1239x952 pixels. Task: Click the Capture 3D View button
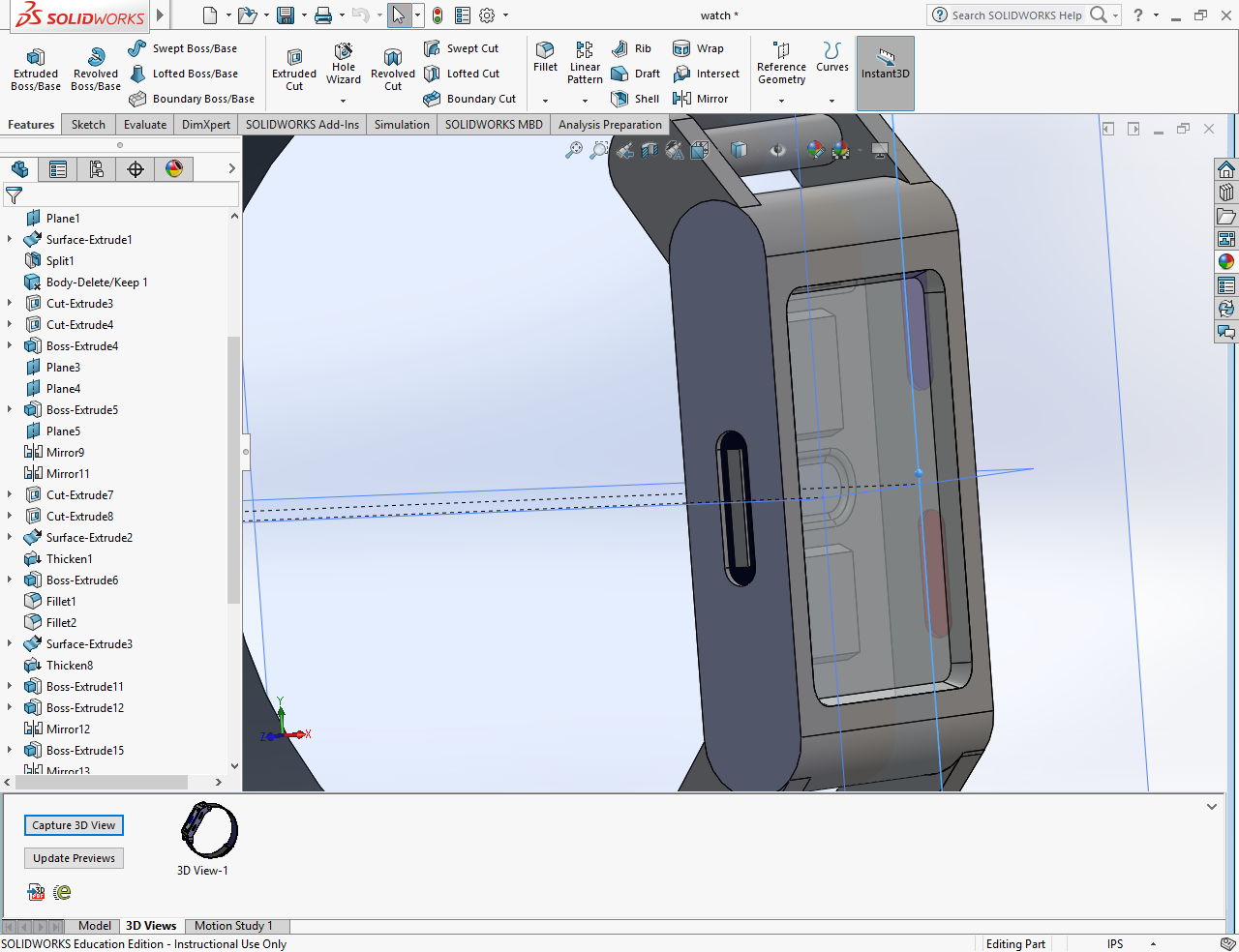click(x=74, y=825)
